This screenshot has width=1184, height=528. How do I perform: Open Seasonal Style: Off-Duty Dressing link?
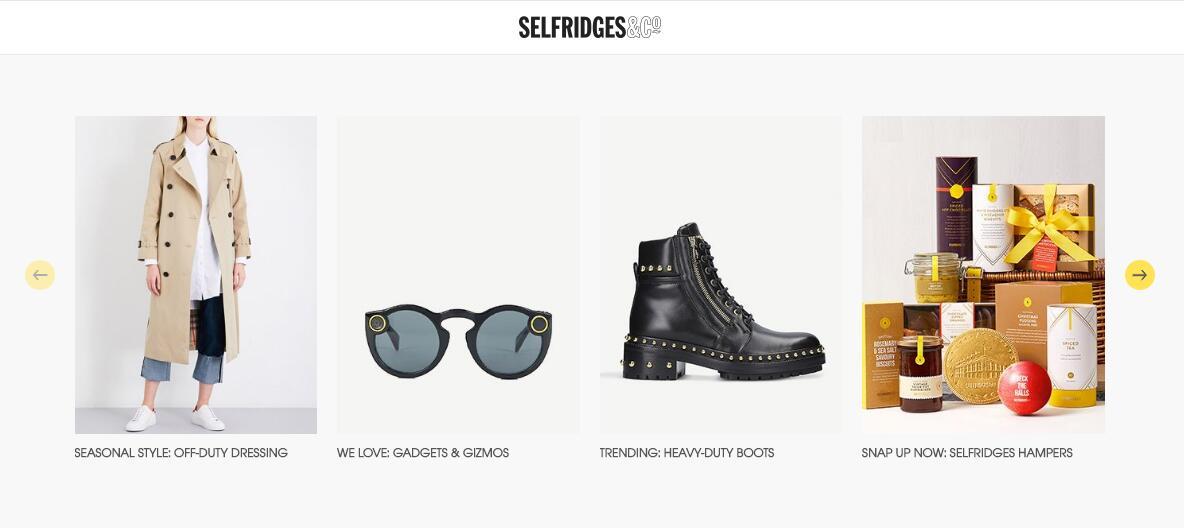pyautogui.click(x=181, y=453)
